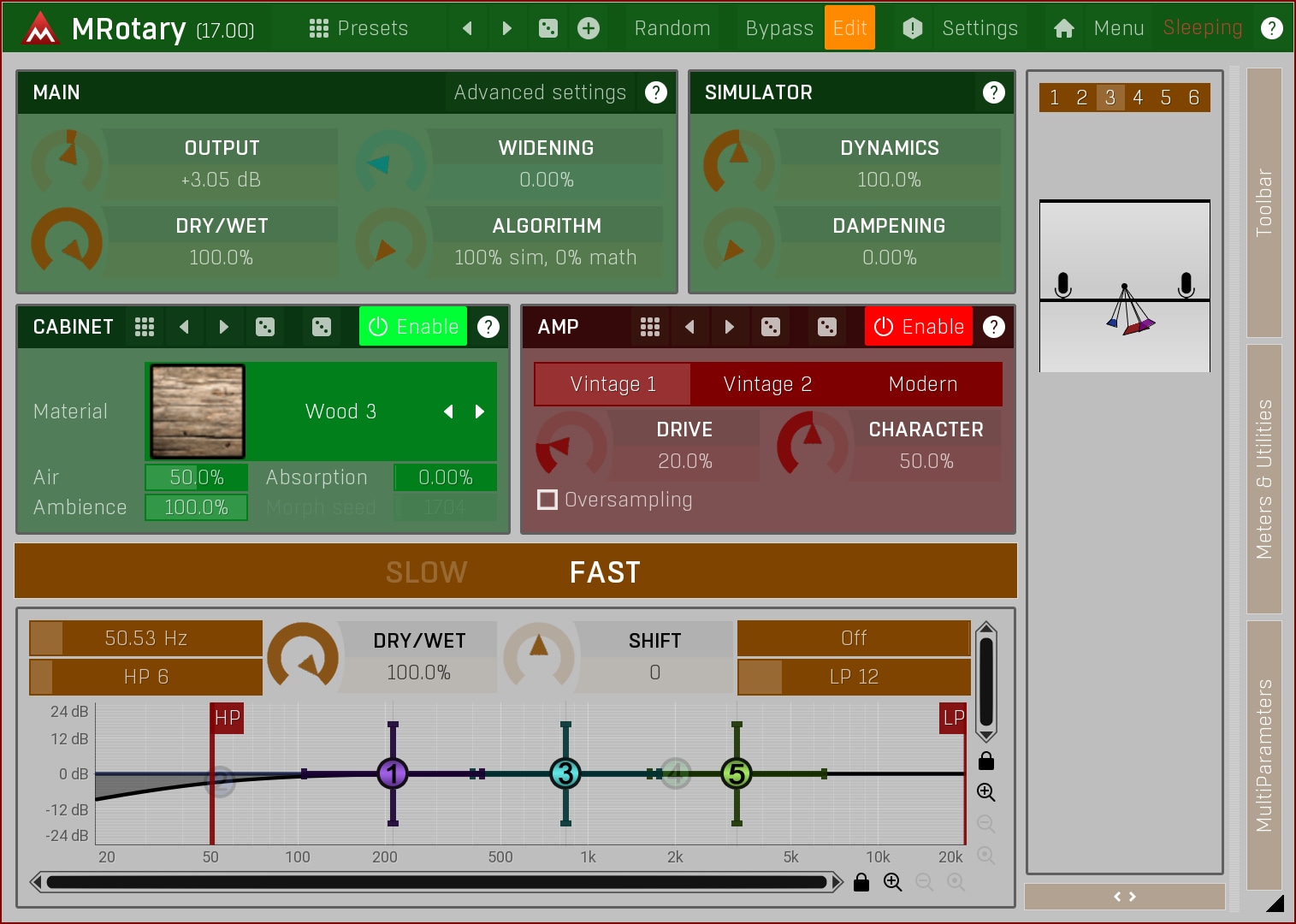Screen dimensions: 1296x924
Task: Select next Material after Wood 3
Action: (480, 412)
